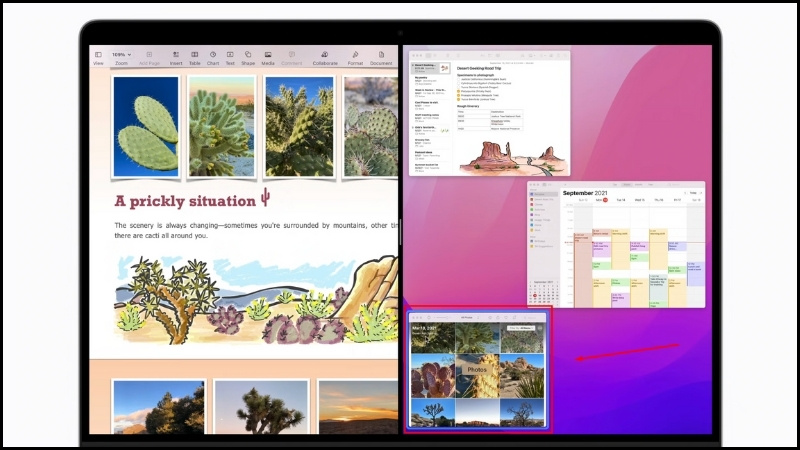Check the first unchecked specimen checkbox in Notes
800x450 pixels.
pyautogui.click(x=459, y=80)
